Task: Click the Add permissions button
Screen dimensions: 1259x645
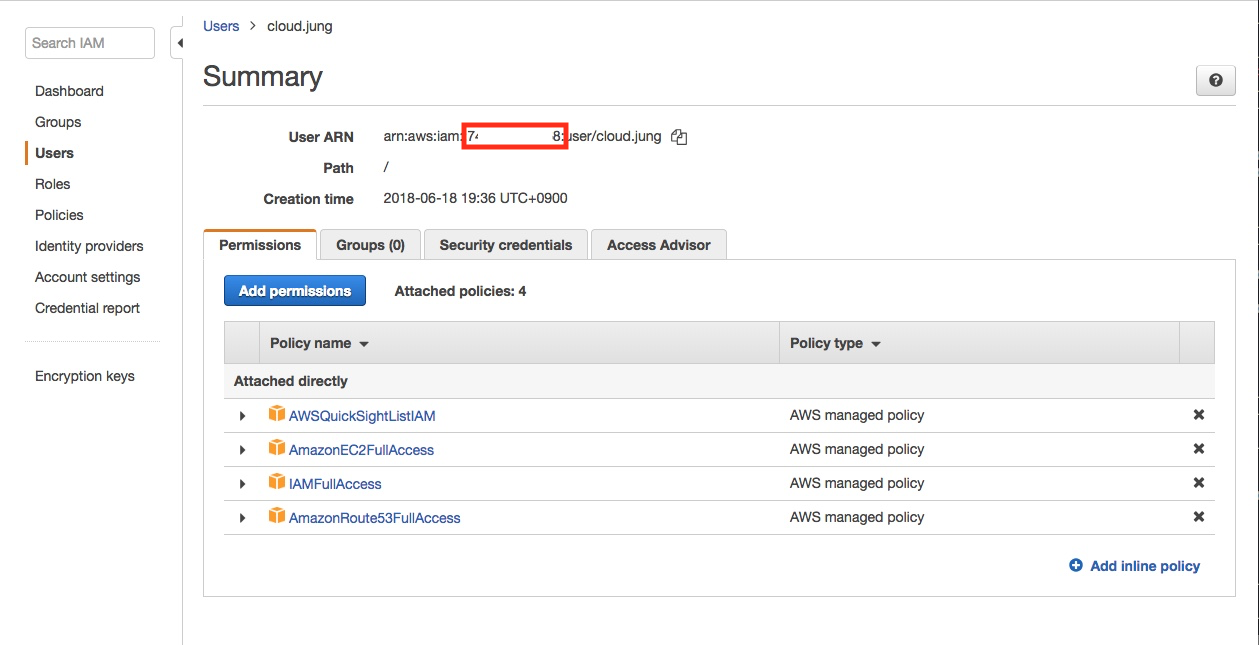Action: click(x=294, y=291)
